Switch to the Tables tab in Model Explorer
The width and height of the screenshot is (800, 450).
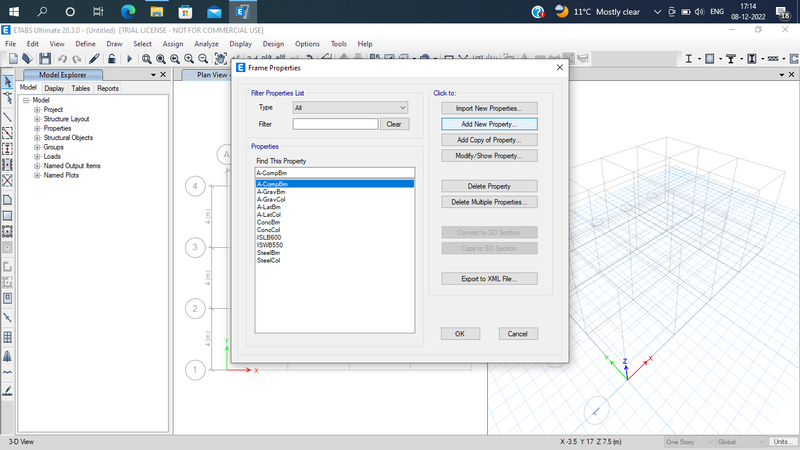81,88
